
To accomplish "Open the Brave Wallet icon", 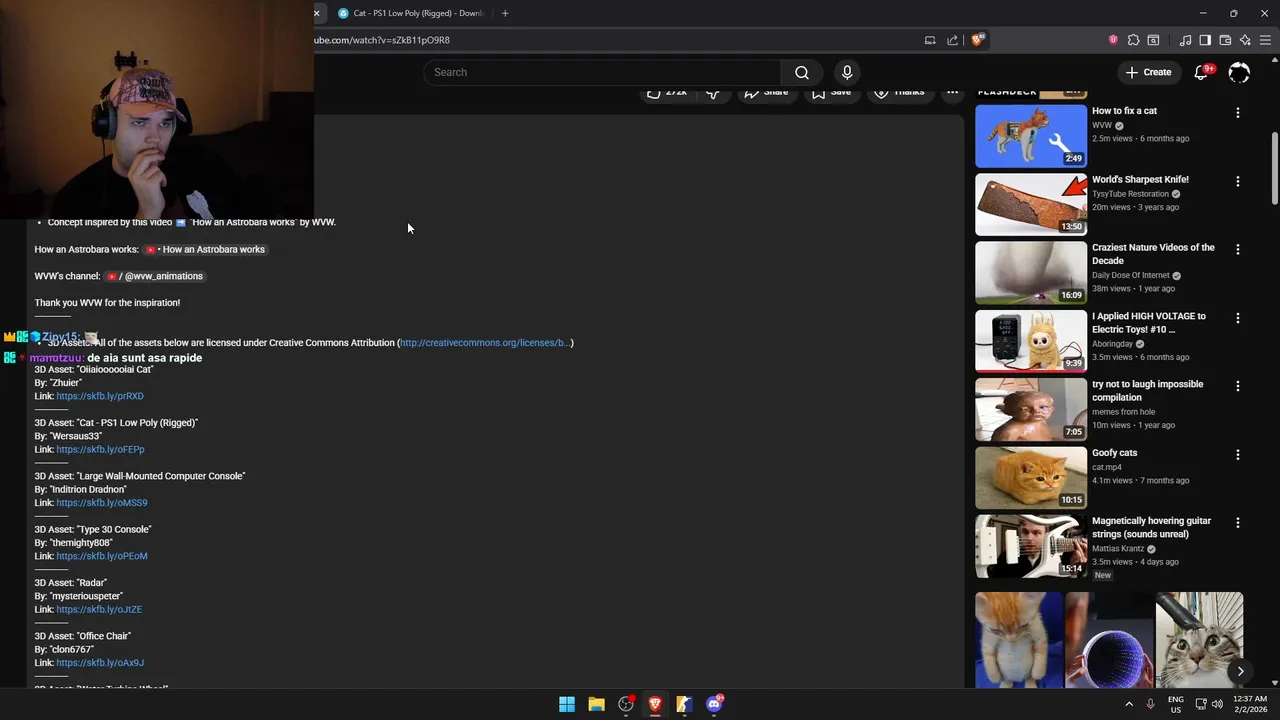I will point(1225,40).
